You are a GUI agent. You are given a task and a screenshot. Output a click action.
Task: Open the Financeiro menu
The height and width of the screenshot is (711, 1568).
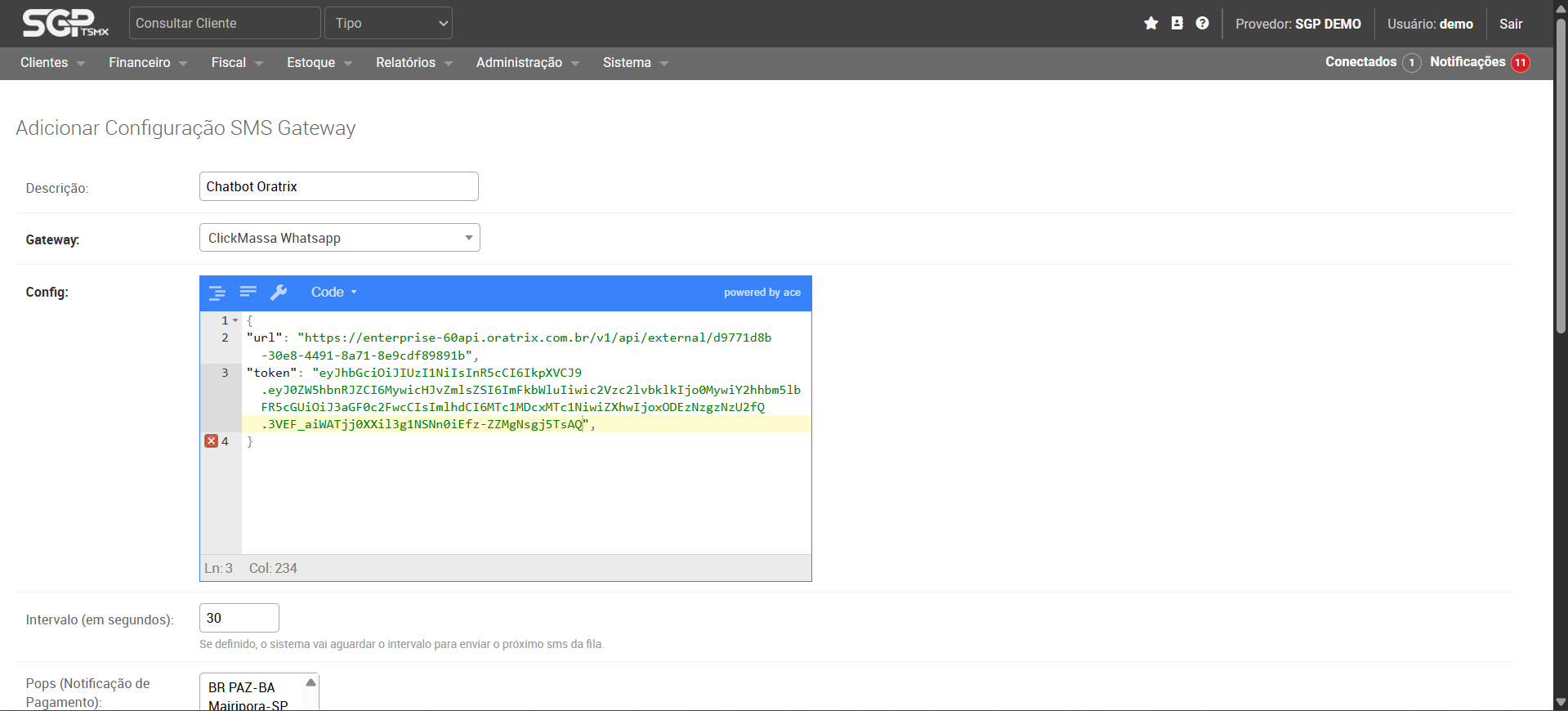pyautogui.click(x=147, y=63)
